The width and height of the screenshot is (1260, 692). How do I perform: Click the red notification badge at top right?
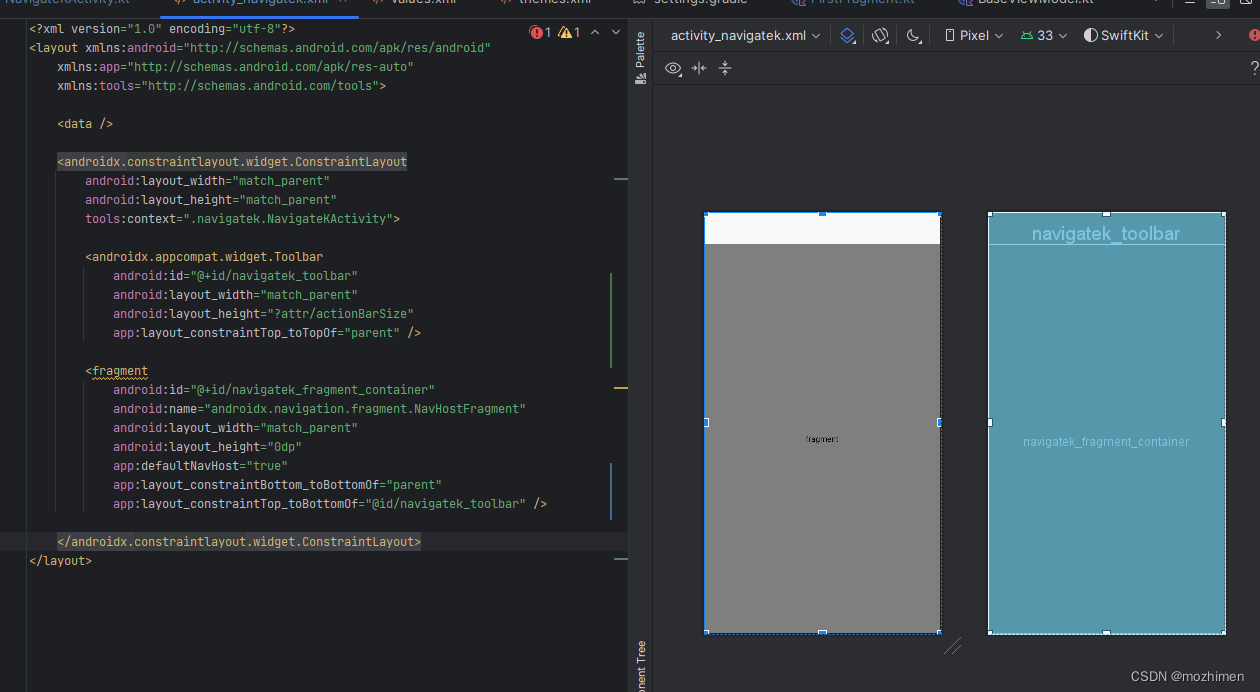pos(1256,35)
